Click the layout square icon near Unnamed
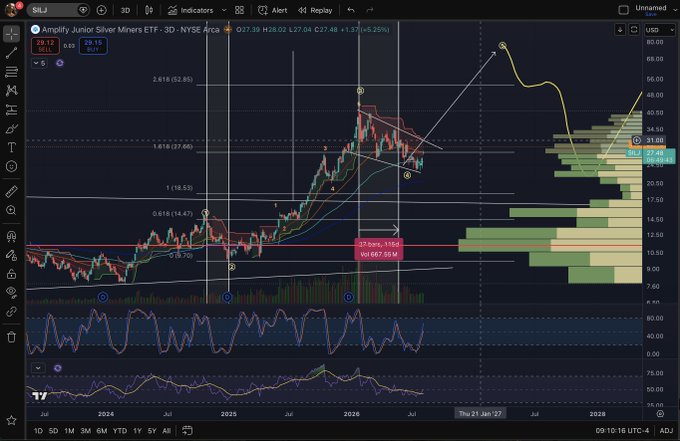This screenshot has height=441, width=680. [x=623, y=10]
